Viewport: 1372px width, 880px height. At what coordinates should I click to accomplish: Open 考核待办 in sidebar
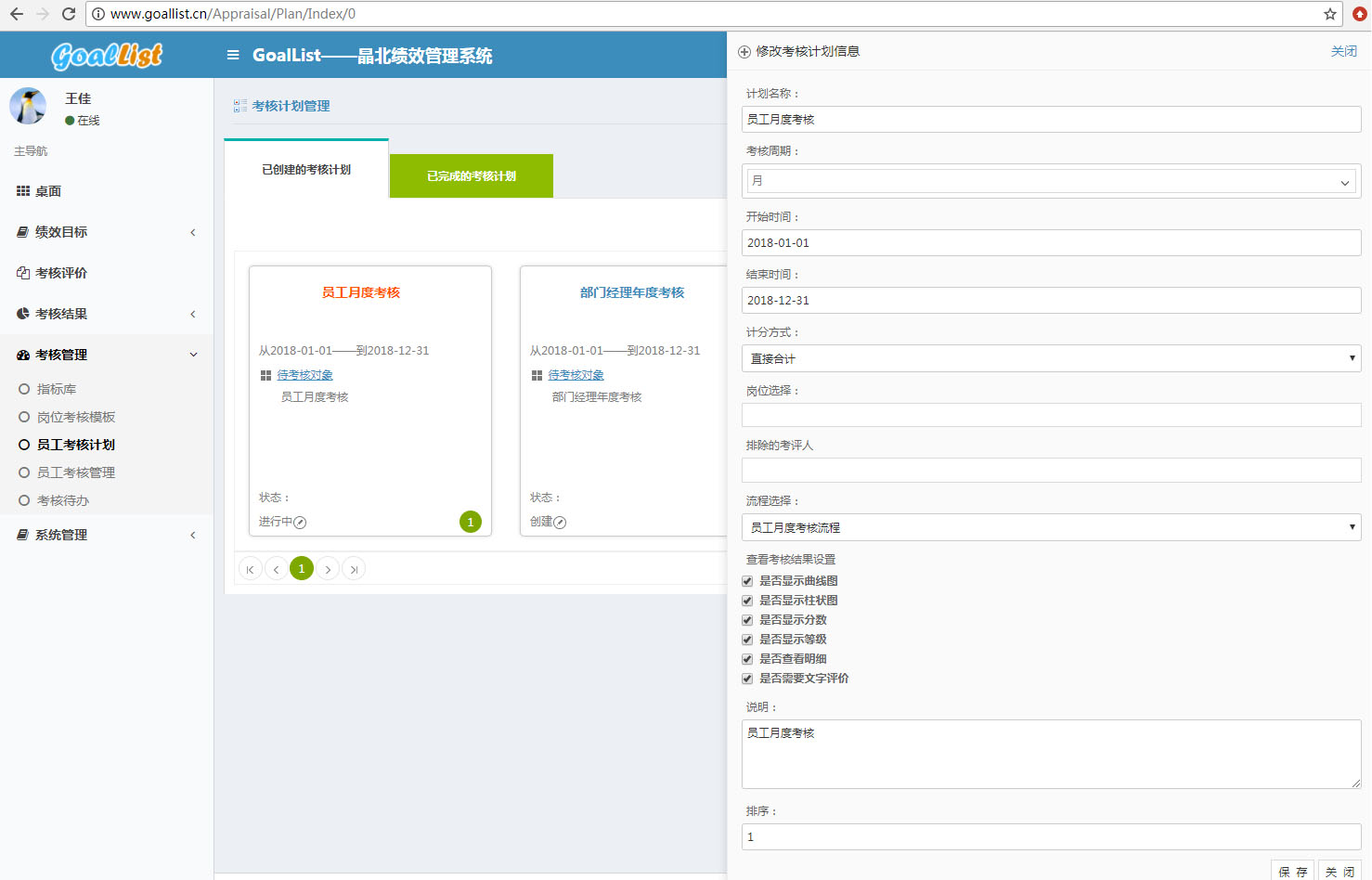(x=63, y=500)
